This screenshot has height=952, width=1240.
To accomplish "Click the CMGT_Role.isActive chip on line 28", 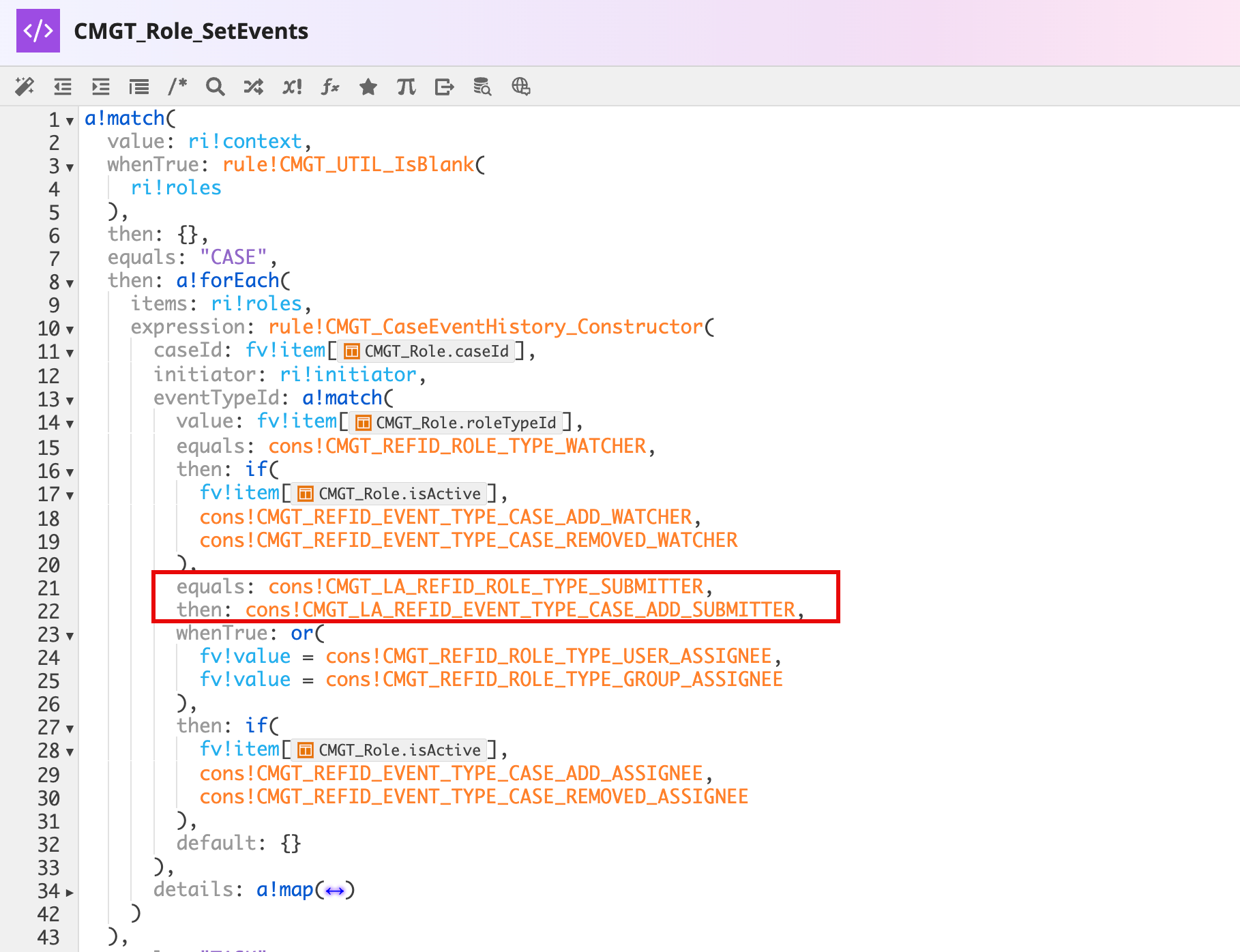I will [x=389, y=750].
